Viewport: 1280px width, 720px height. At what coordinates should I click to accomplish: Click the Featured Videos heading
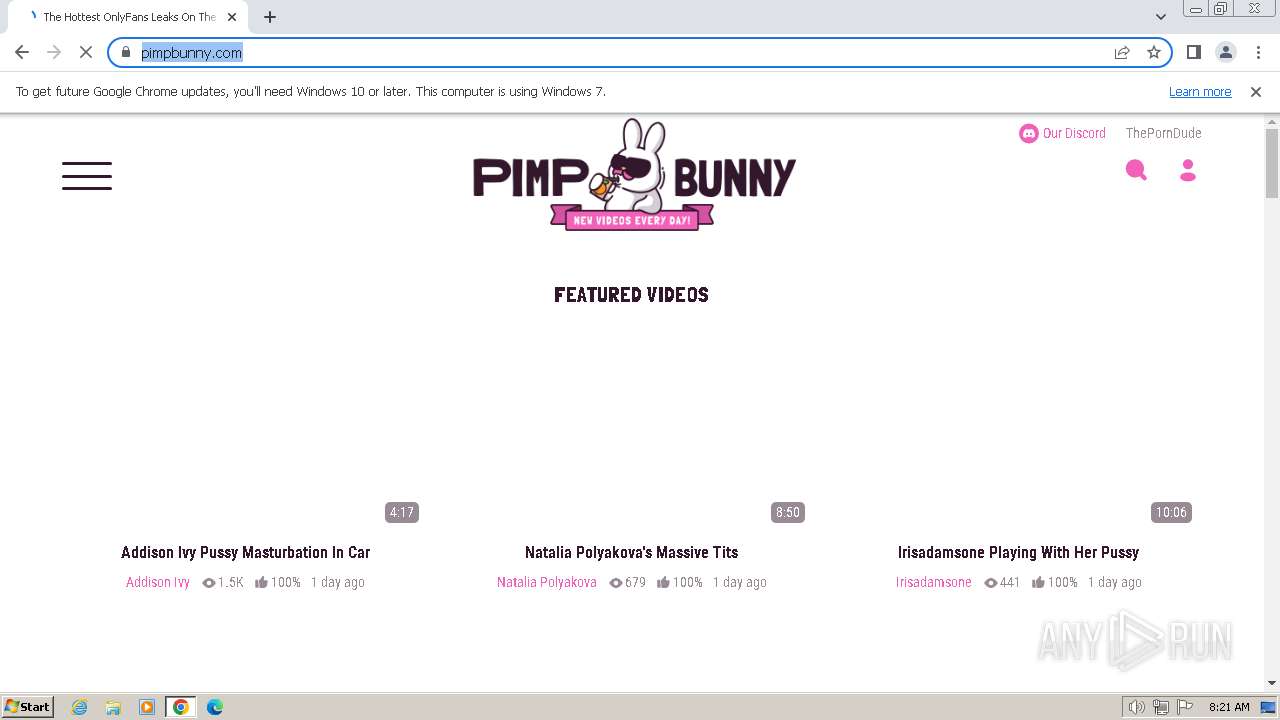tap(632, 294)
